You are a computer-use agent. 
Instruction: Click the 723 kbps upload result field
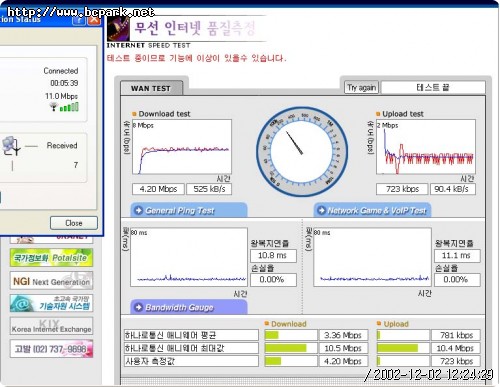tap(402, 189)
